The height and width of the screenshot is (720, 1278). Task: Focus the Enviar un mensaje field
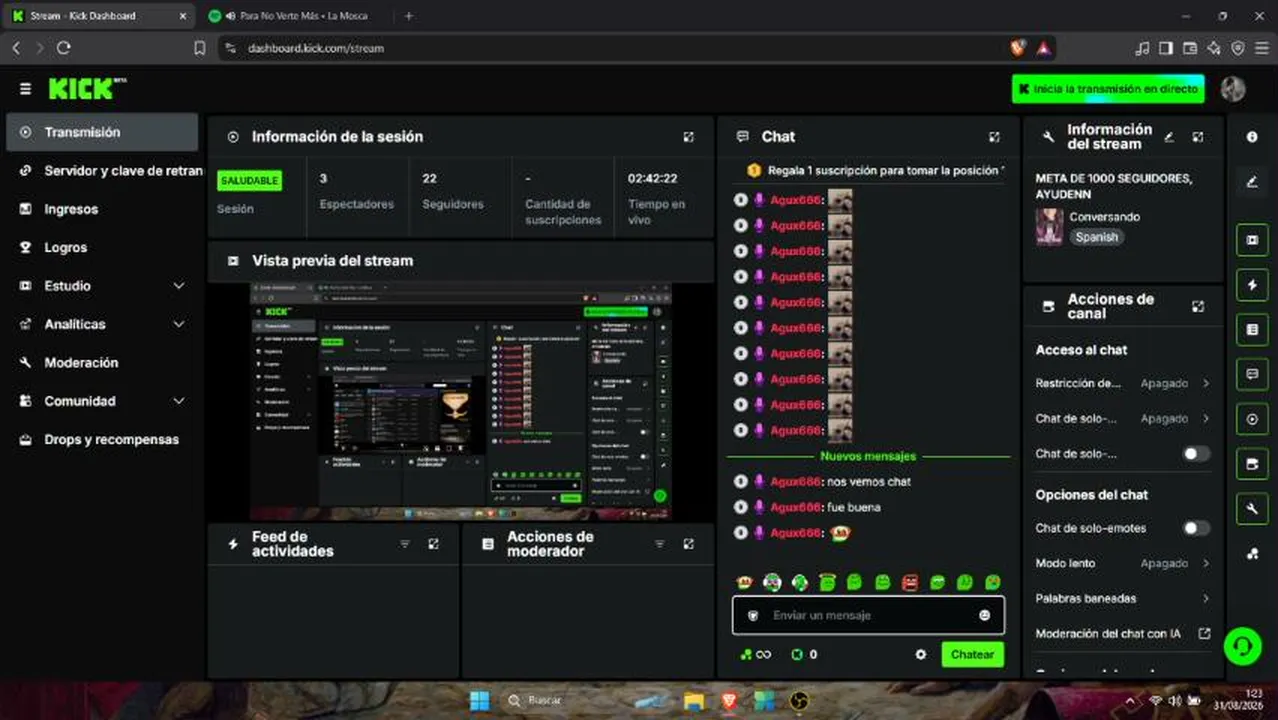pos(868,615)
